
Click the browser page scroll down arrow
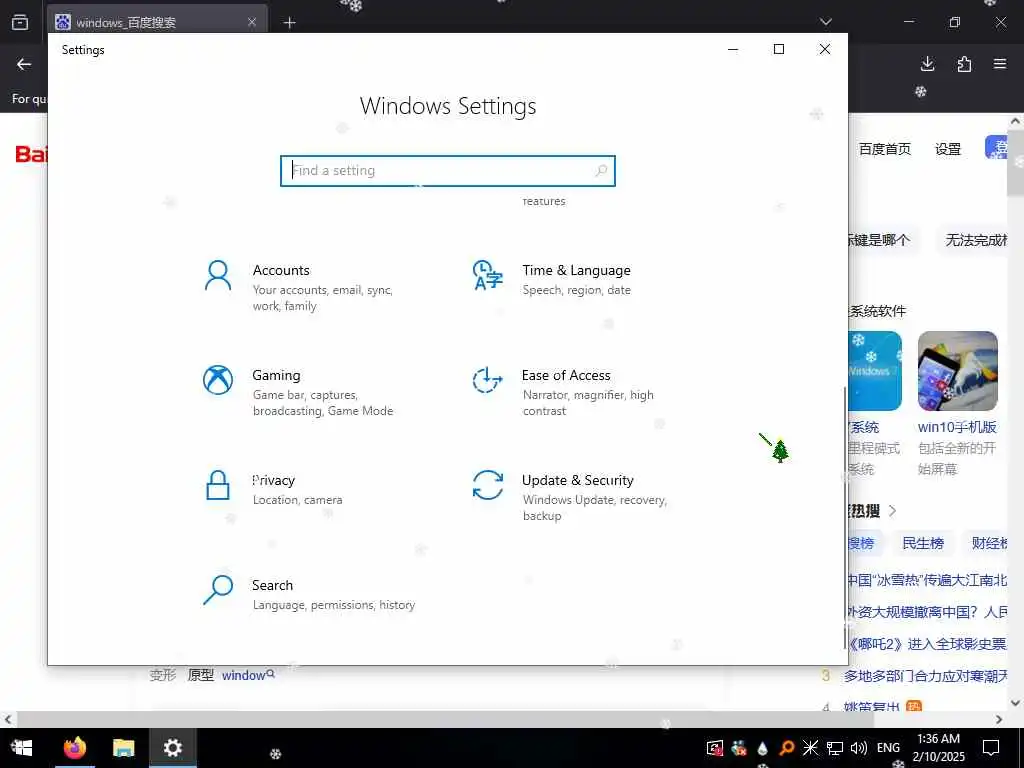1016,703
